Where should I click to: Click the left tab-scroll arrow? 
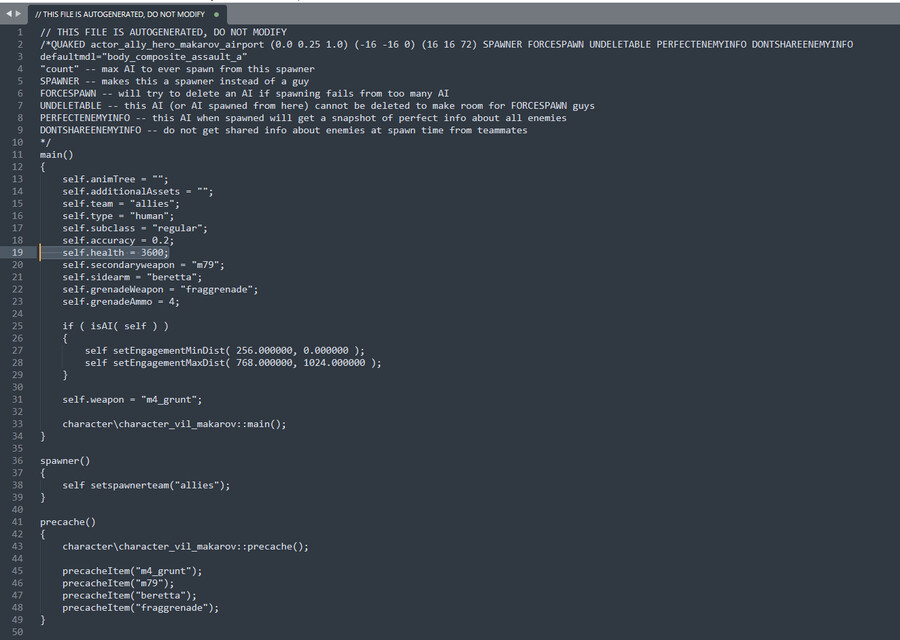(x=9, y=14)
